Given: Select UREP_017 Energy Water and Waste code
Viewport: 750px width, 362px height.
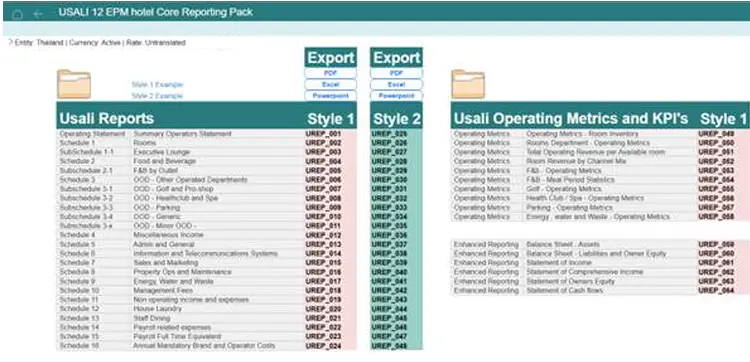Looking at the screenshot, I should tap(323, 281).
